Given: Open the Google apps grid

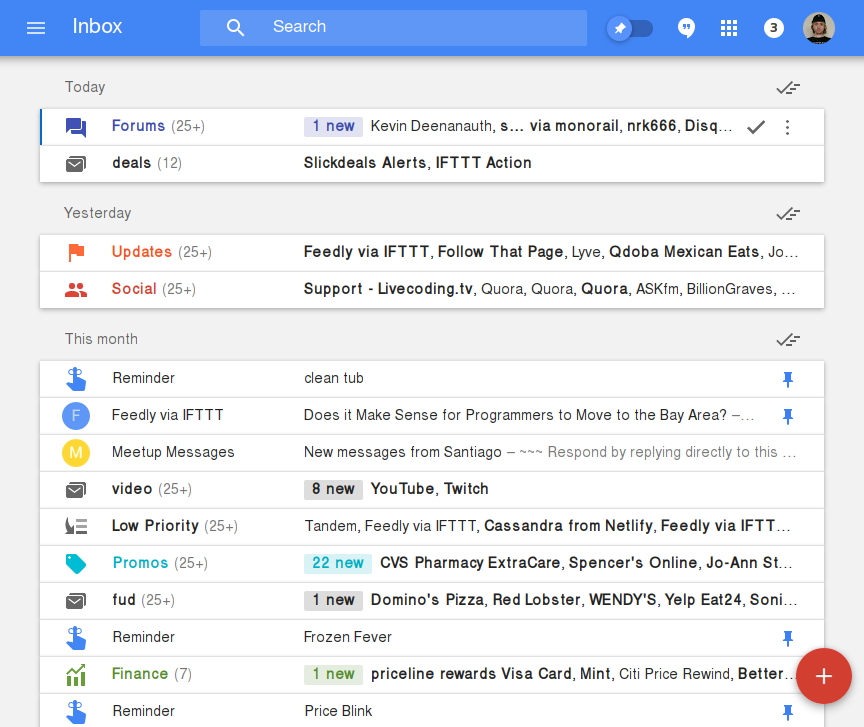Looking at the screenshot, I should coord(729,28).
